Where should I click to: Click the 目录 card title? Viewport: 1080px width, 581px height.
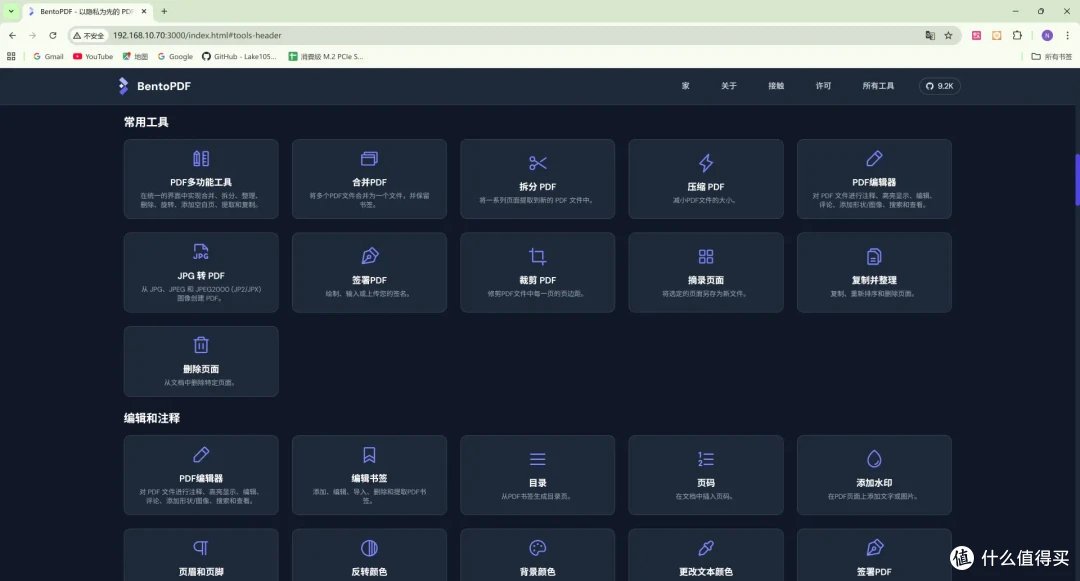pos(538,483)
